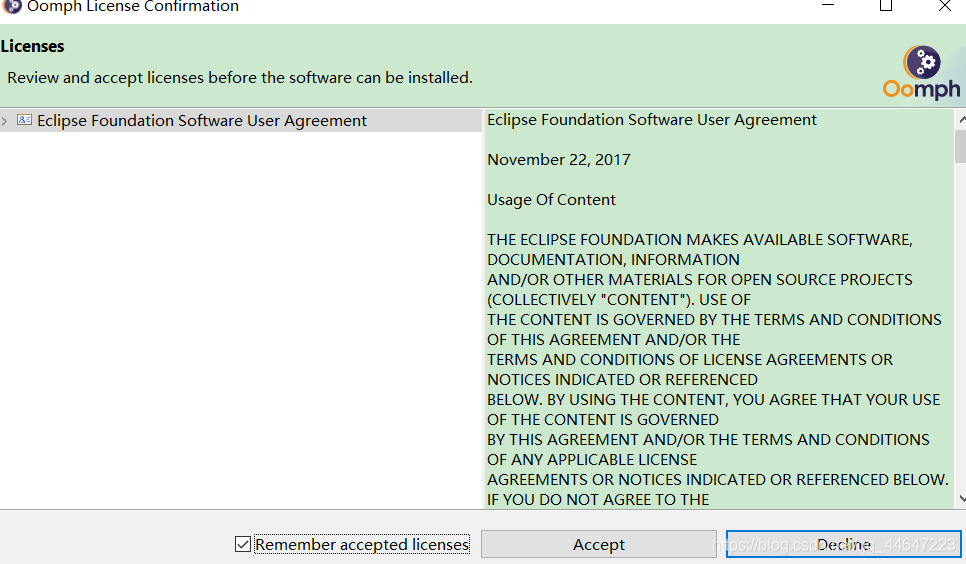The image size is (966, 564).
Task: Click the license text scrollbar up arrow
Action: 962,119
